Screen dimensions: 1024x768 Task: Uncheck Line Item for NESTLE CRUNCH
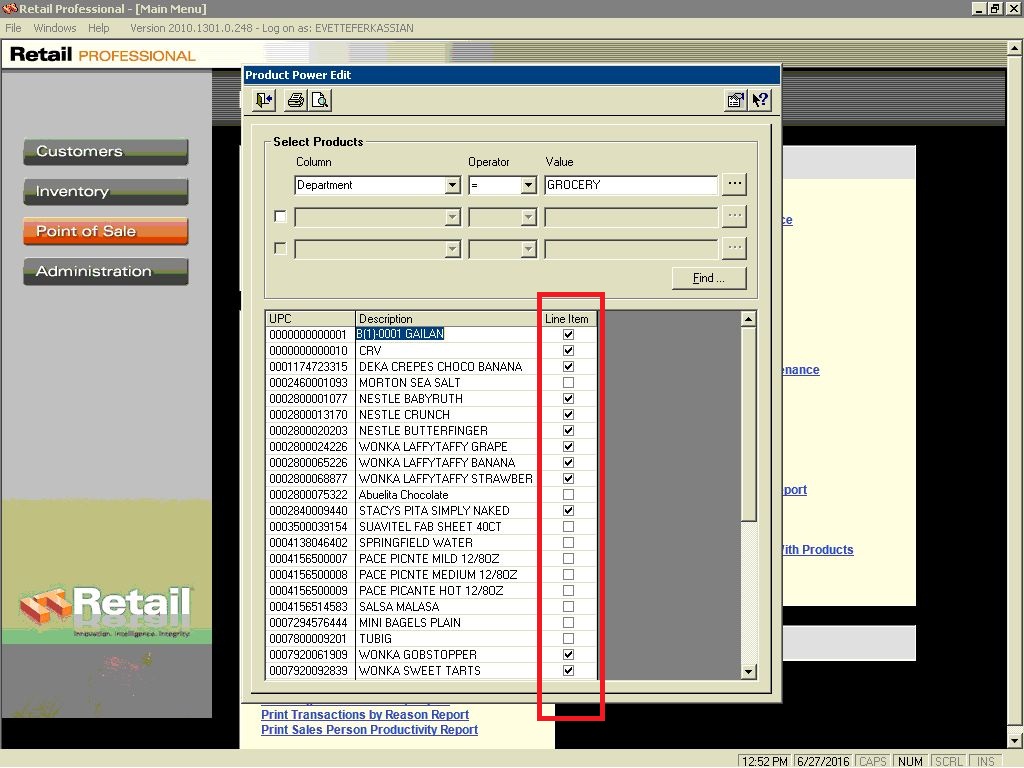568,415
